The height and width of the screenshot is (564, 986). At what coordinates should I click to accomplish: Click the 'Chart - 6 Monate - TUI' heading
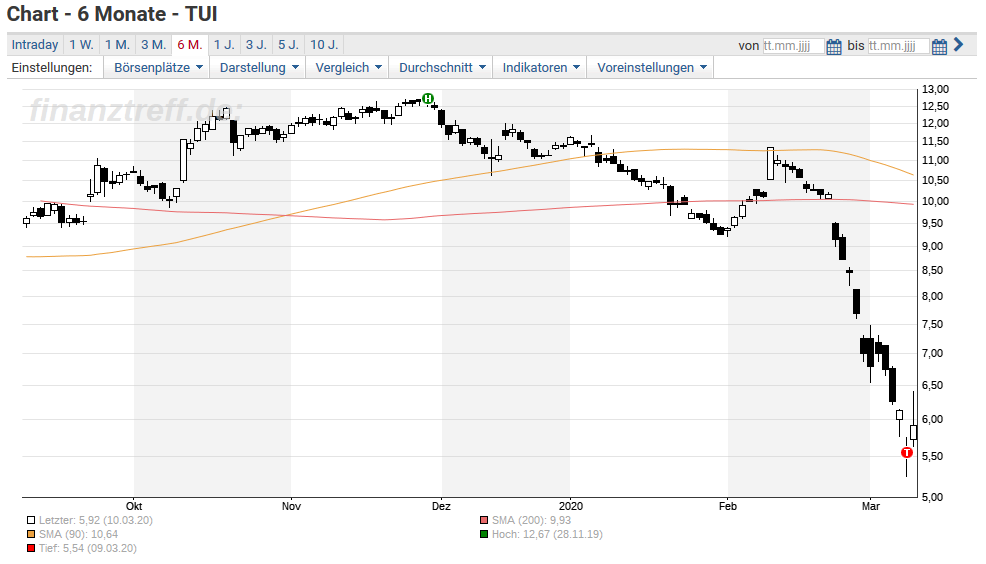pos(112,14)
